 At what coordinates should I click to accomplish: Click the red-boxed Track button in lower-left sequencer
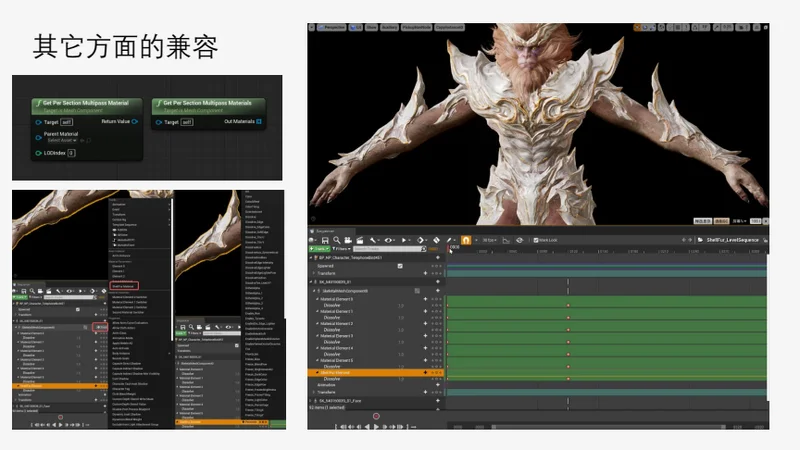101,327
